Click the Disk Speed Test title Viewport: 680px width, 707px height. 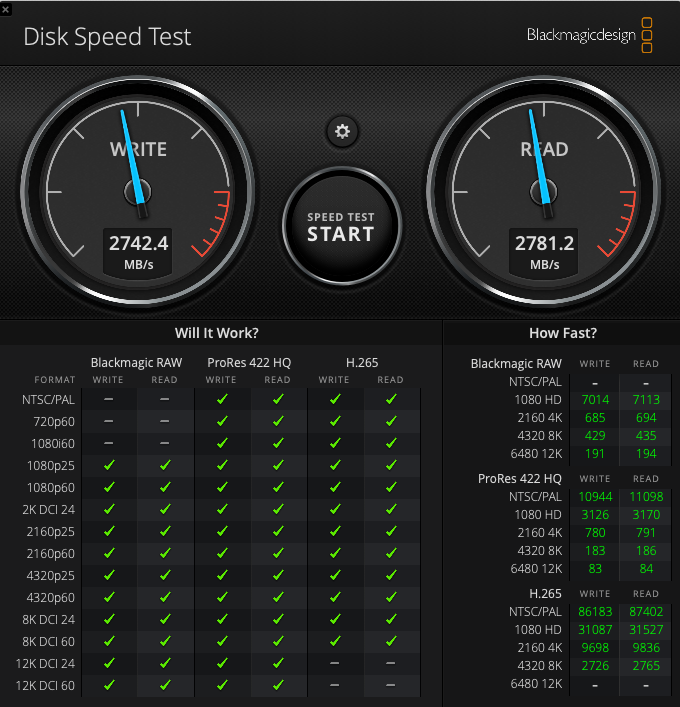click(x=107, y=37)
